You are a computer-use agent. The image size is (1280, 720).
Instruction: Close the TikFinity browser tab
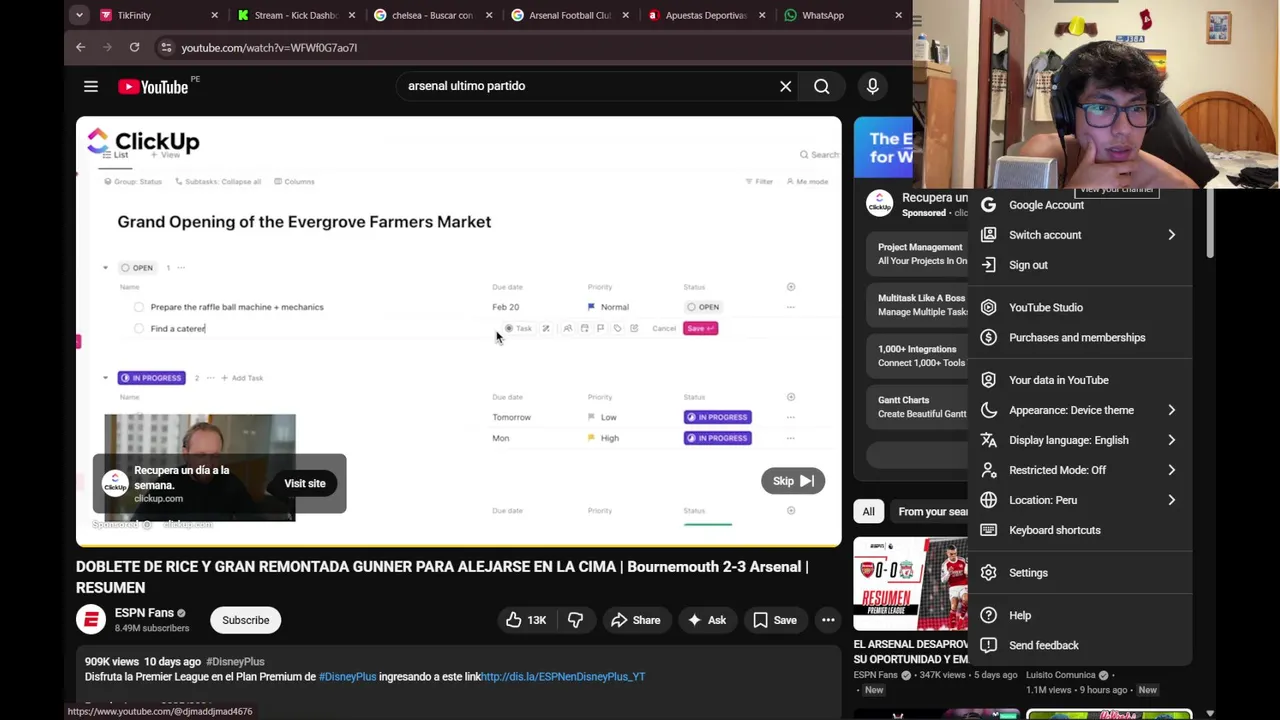[214, 15]
